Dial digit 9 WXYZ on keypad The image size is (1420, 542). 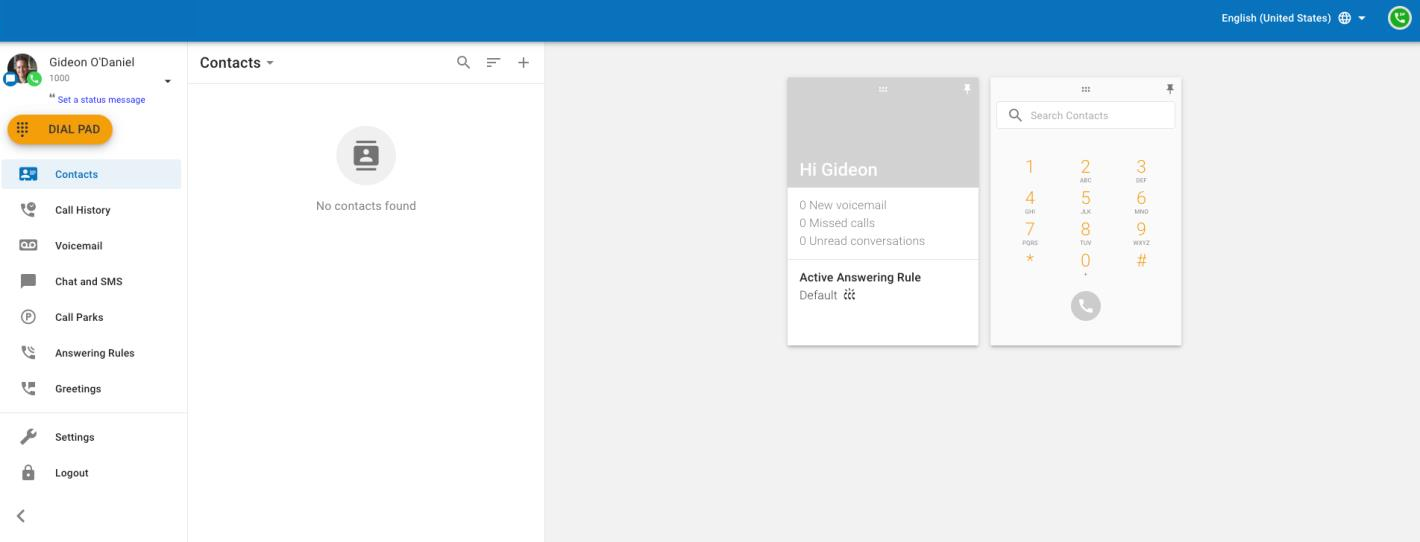(x=1141, y=232)
